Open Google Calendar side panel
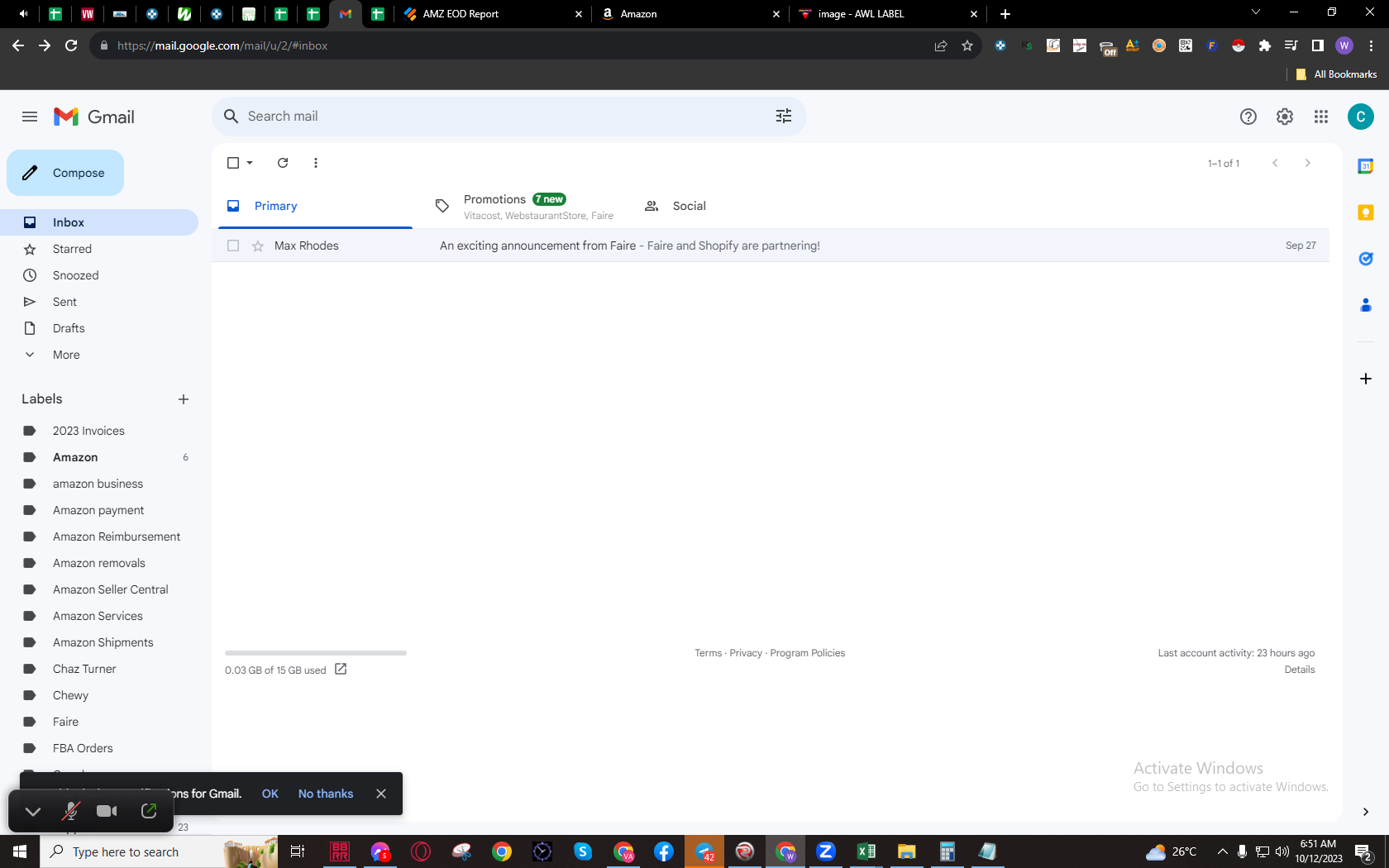The image size is (1389, 868). (1366, 166)
